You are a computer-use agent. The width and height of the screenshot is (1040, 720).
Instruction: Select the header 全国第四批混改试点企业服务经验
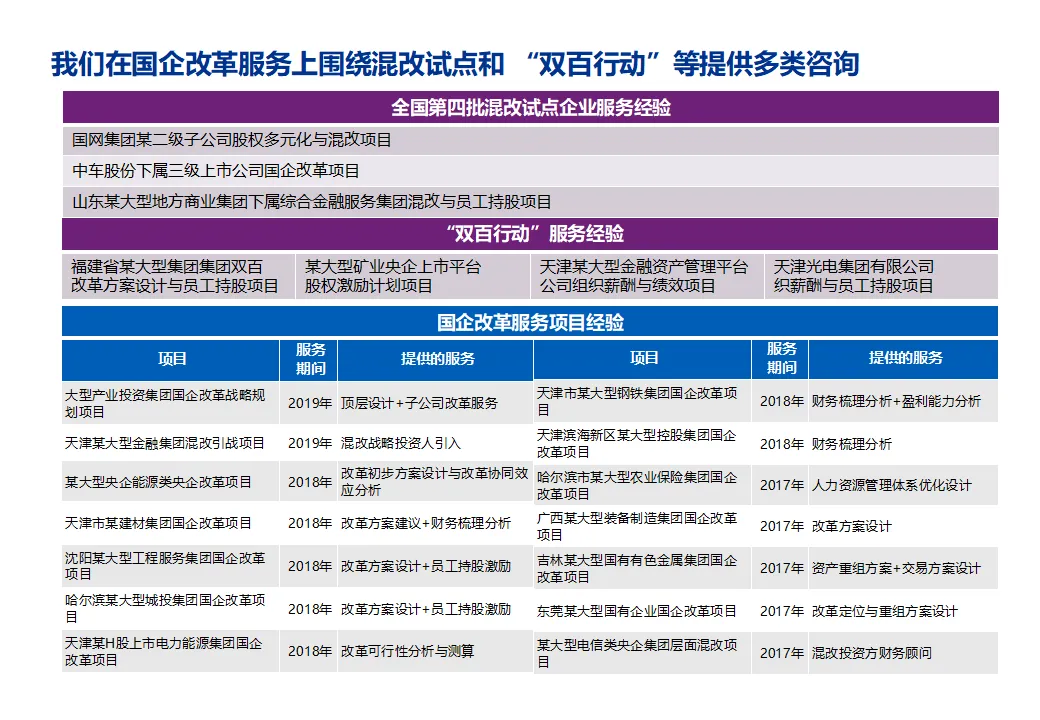point(531,107)
